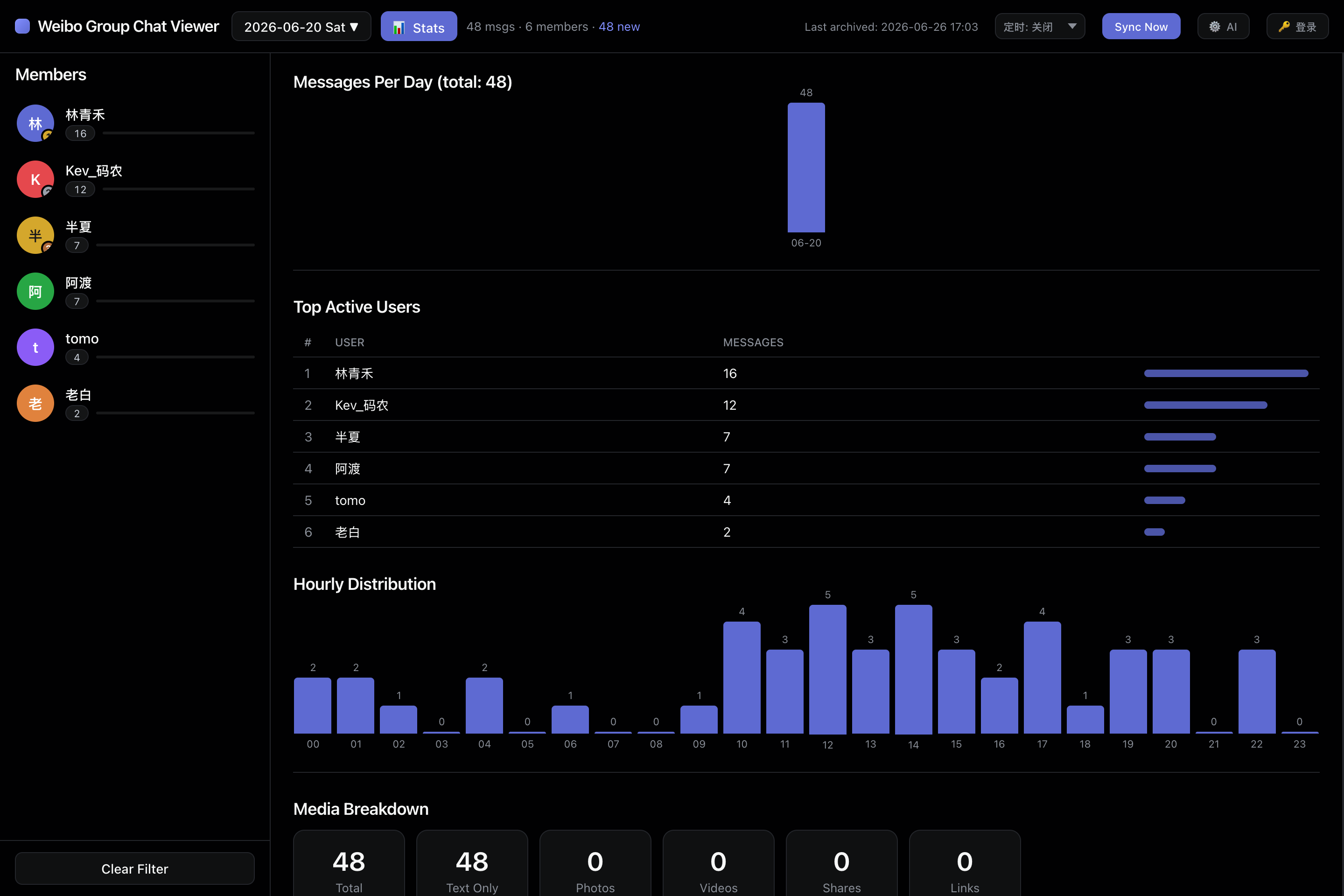Click 半夏 name in Members sidebar
The width and height of the screenshot is (1344, 896).
tap(78, 227)
